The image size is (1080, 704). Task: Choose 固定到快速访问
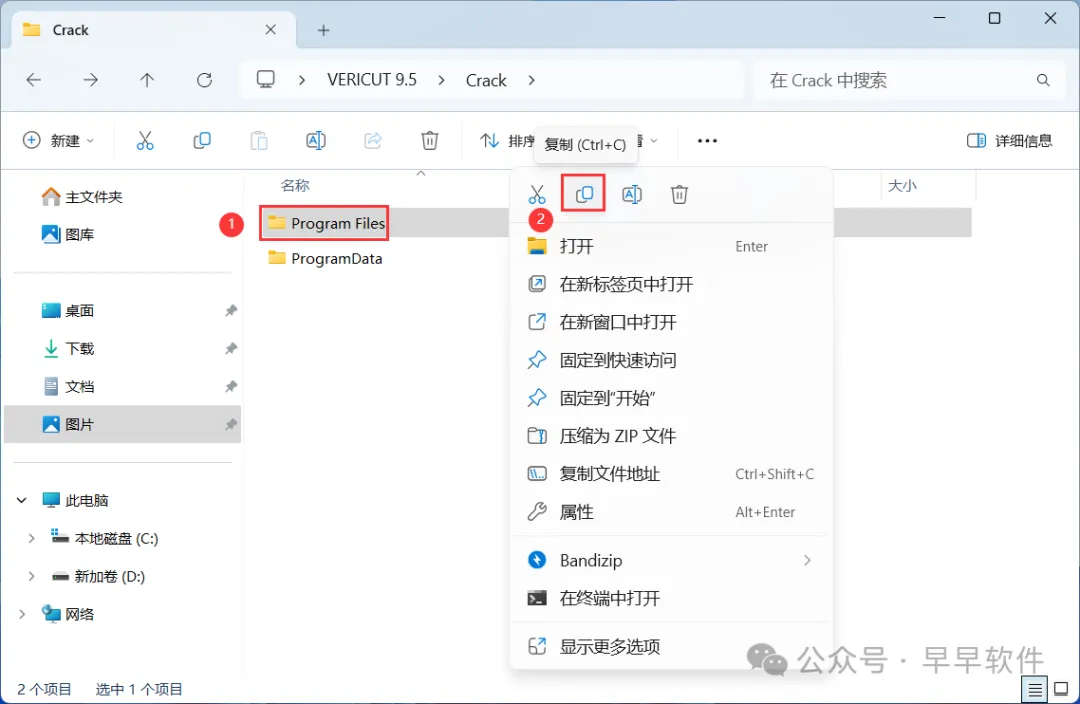672,360
